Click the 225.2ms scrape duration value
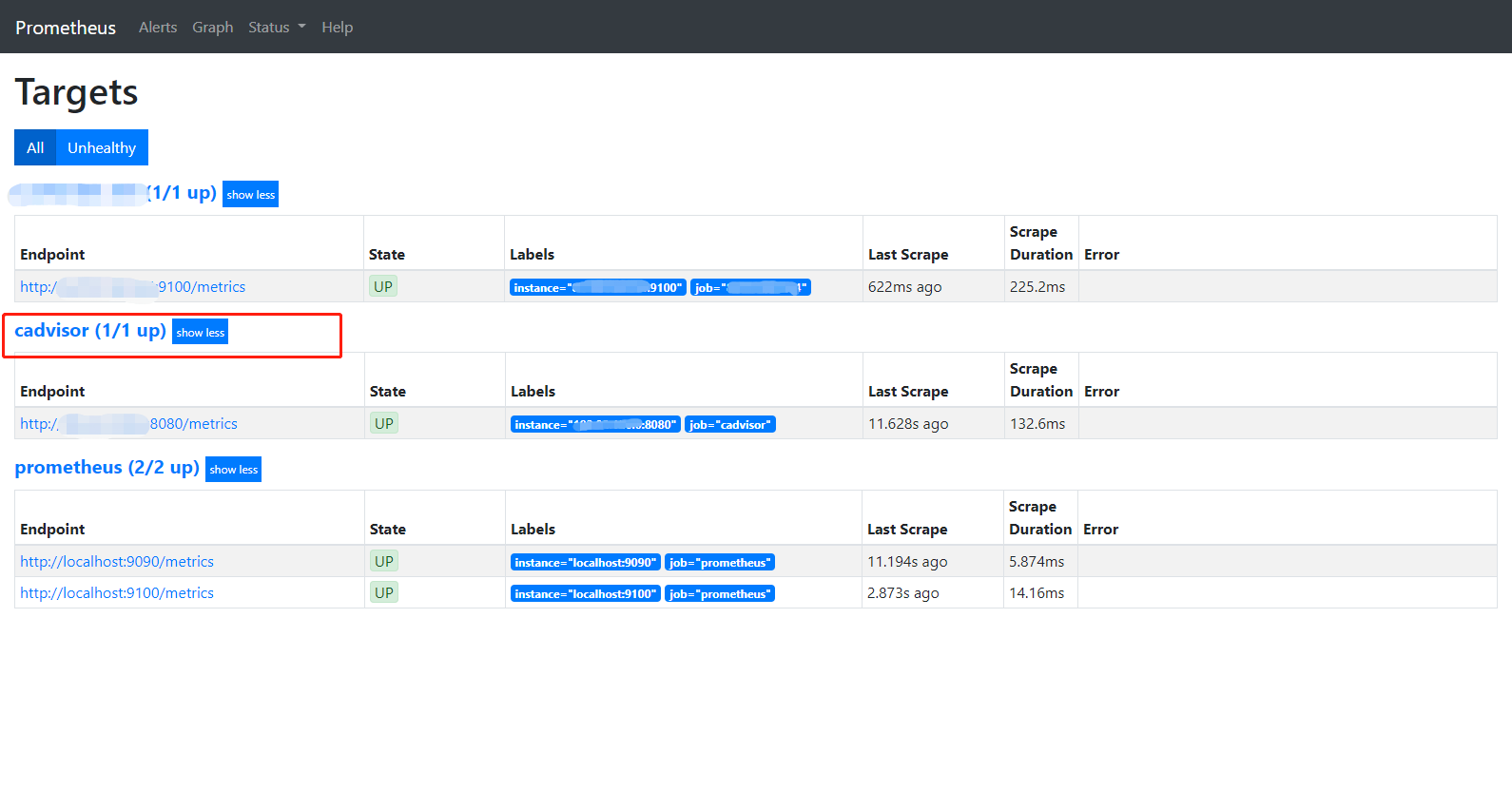Image resolution: width=1512 pixels, height=792 pixels. click(x=1037, y=286)
